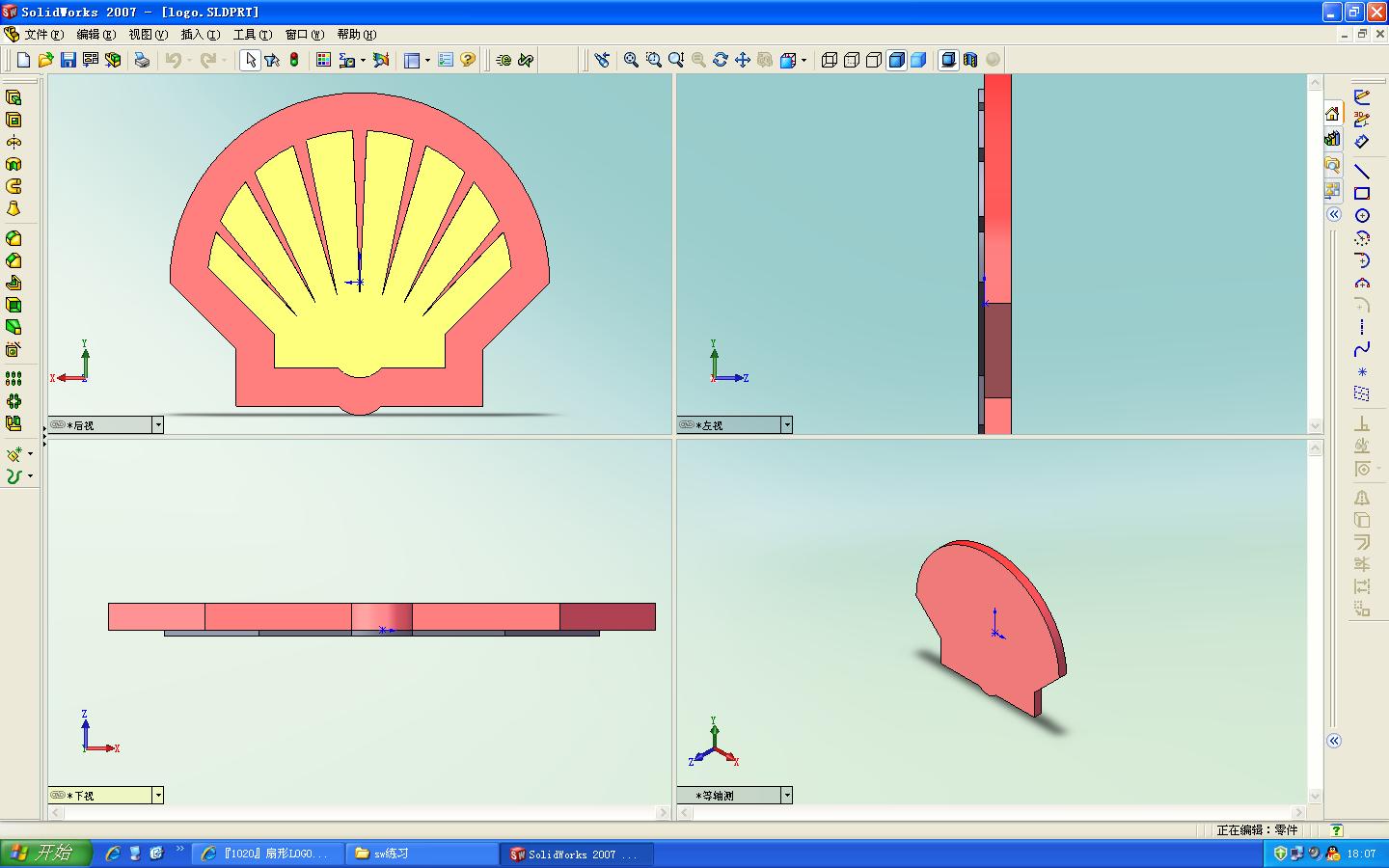
Task: Click the SolidWorks 2007 taskbar button
Action: [577, 854]
